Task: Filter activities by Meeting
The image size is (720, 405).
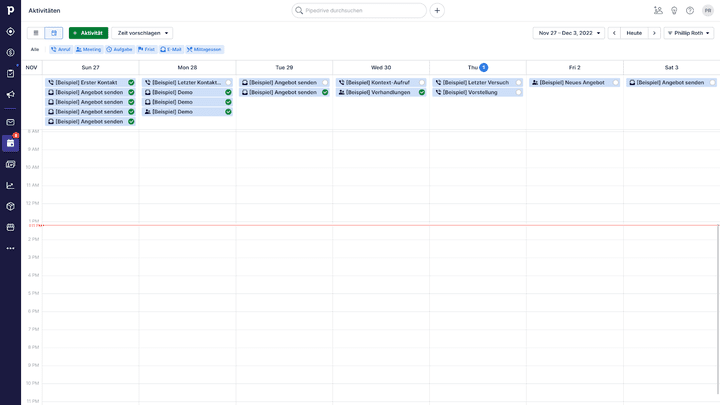Action: pyautogui.click(x=88, y=49)
